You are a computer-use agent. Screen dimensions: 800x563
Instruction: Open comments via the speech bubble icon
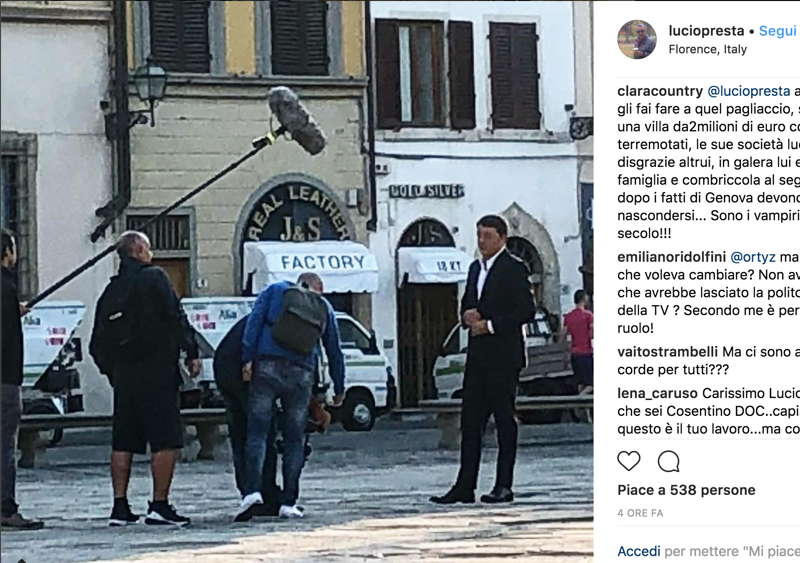pyautogui.click(x=668, y=461)
